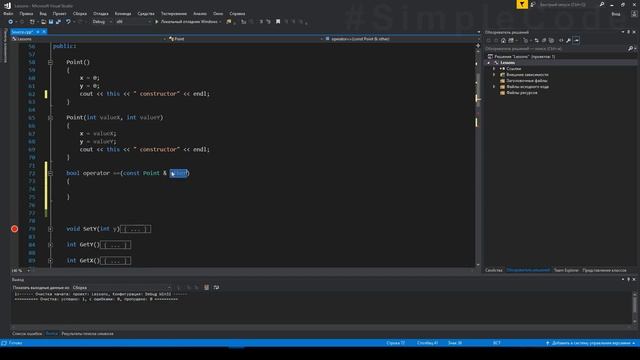Open the Сборка output source dropdown
The height and width of the screenshot is (360, 640).
[x=122, y=288]
